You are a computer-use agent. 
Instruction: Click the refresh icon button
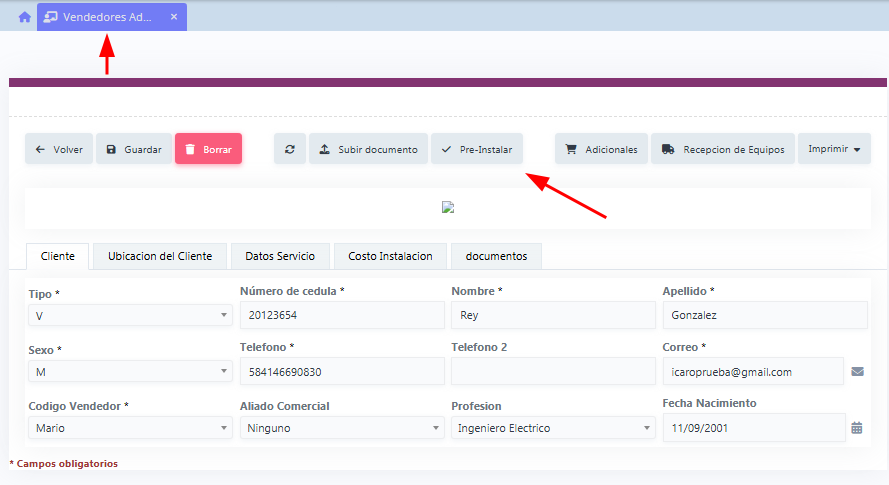(x=290, y=149)
